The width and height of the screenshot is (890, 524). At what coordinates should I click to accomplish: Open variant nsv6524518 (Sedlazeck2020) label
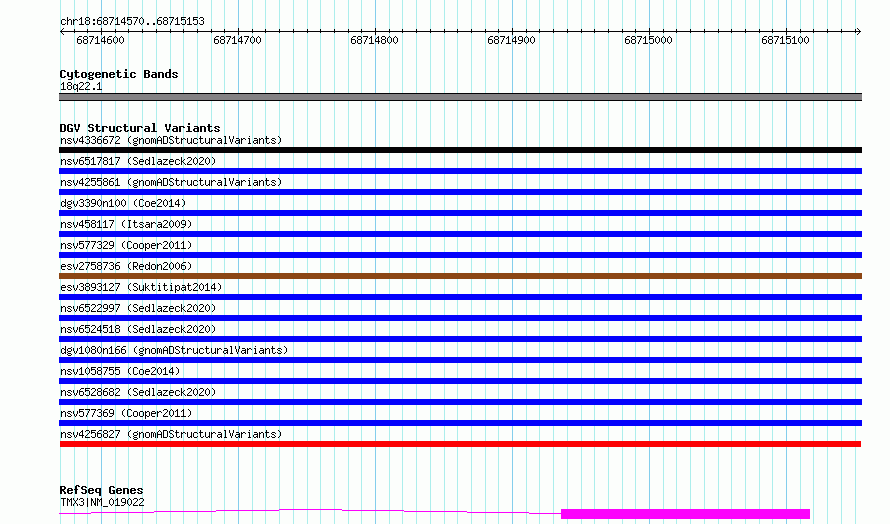(138, 329)
